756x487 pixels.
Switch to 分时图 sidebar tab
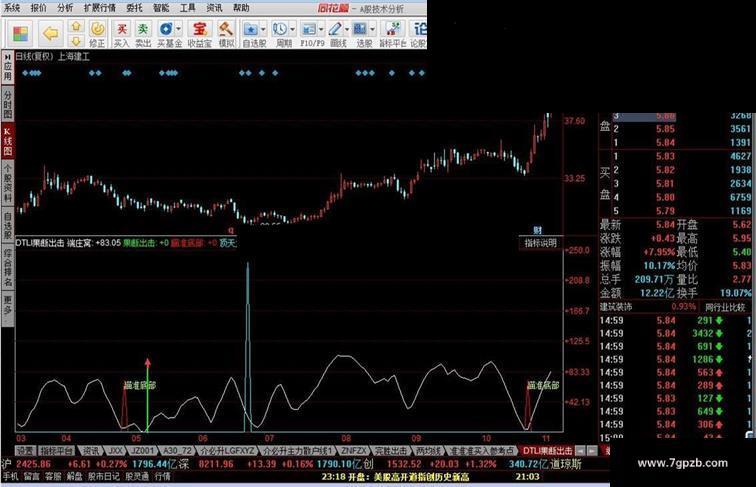coord(7,103)
